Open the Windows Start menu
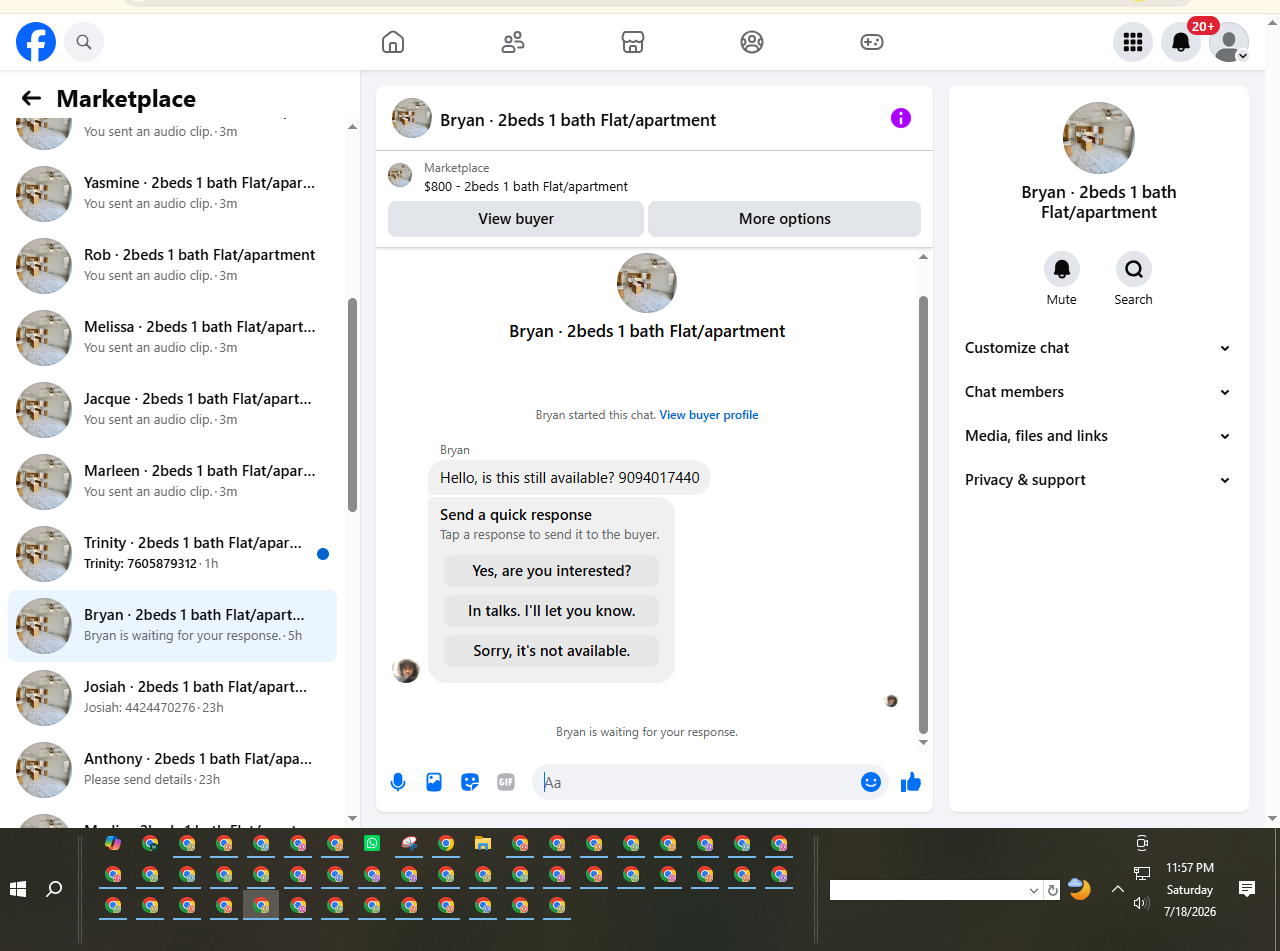The image size is (1280, 951). click(x=18, y=889)
